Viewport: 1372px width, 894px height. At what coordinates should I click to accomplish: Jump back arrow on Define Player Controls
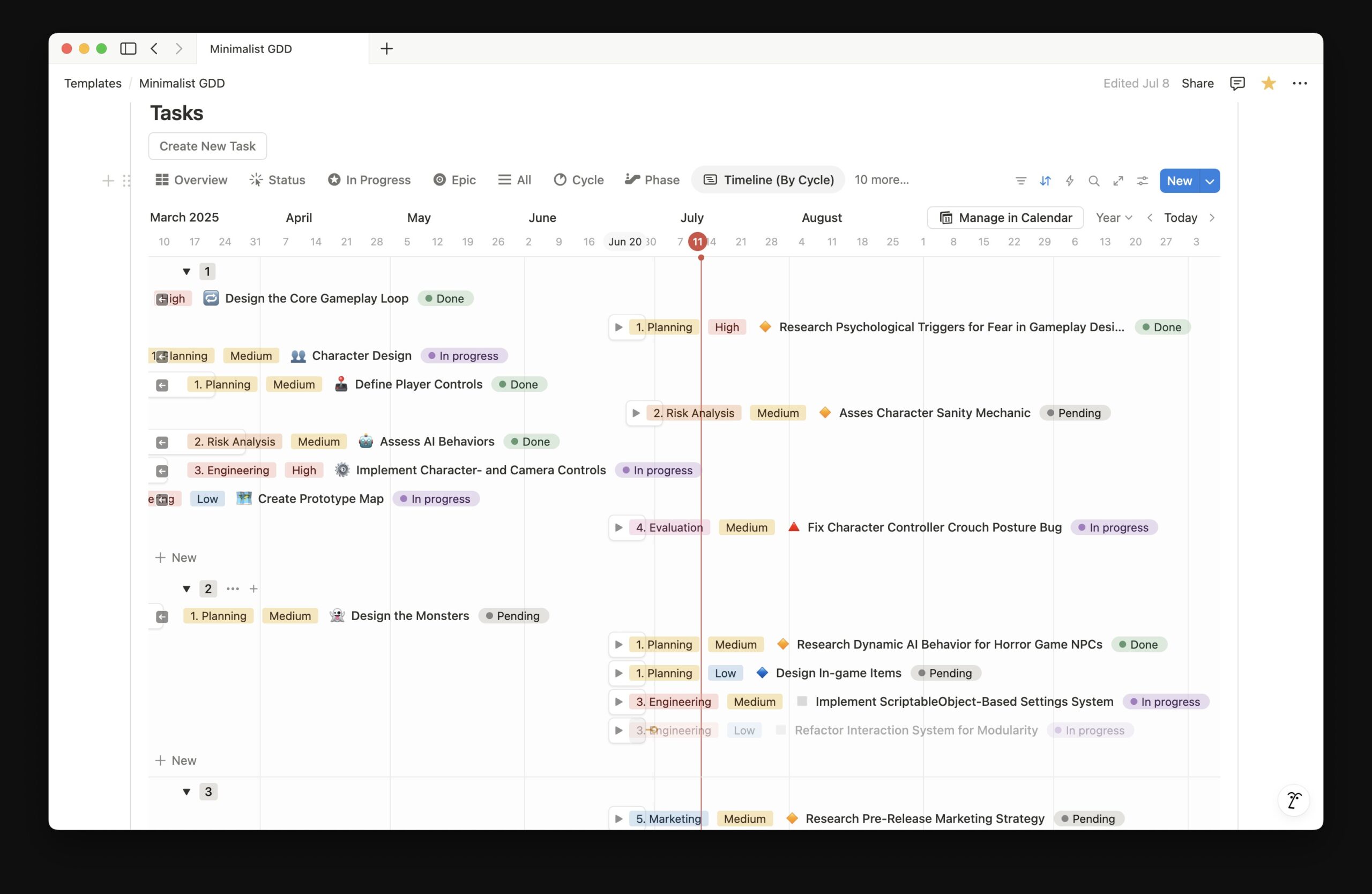[x=162, y=385]
